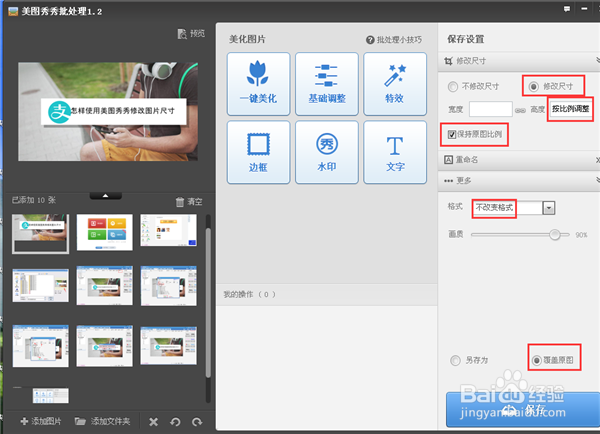The width and height of the screenshot is (600, 434).
Task: Collapse the 更多 more section
Action: tap(519, 181)
